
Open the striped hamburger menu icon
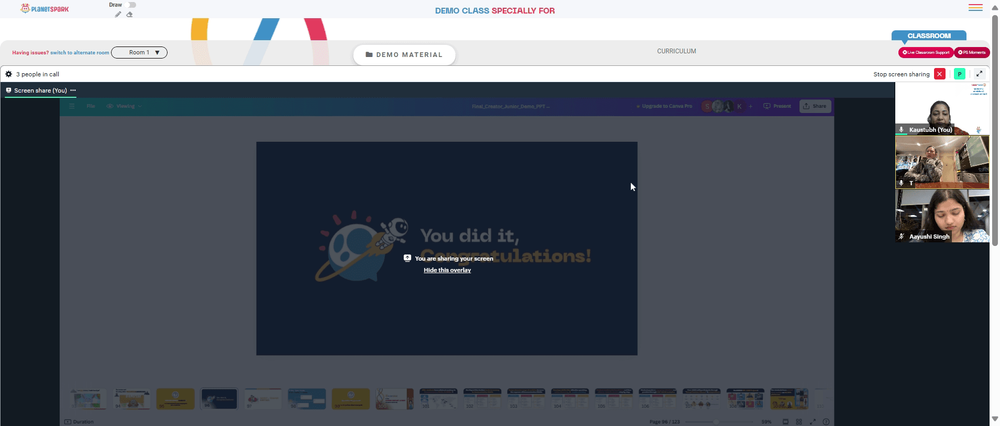click(975, 8)
